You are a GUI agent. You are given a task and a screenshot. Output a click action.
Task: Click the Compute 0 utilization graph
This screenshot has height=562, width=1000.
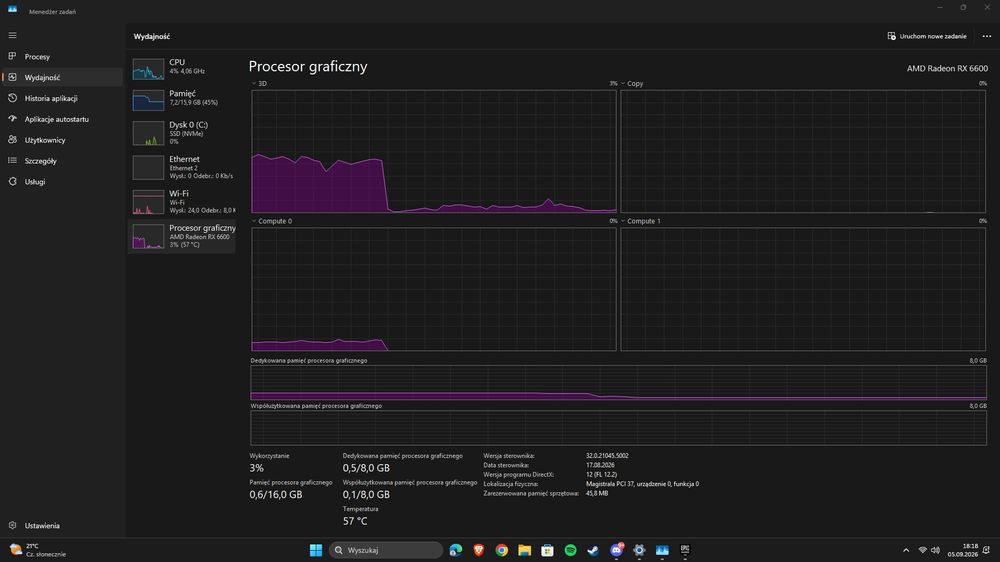pyautogui.click(x=434, y=289)
